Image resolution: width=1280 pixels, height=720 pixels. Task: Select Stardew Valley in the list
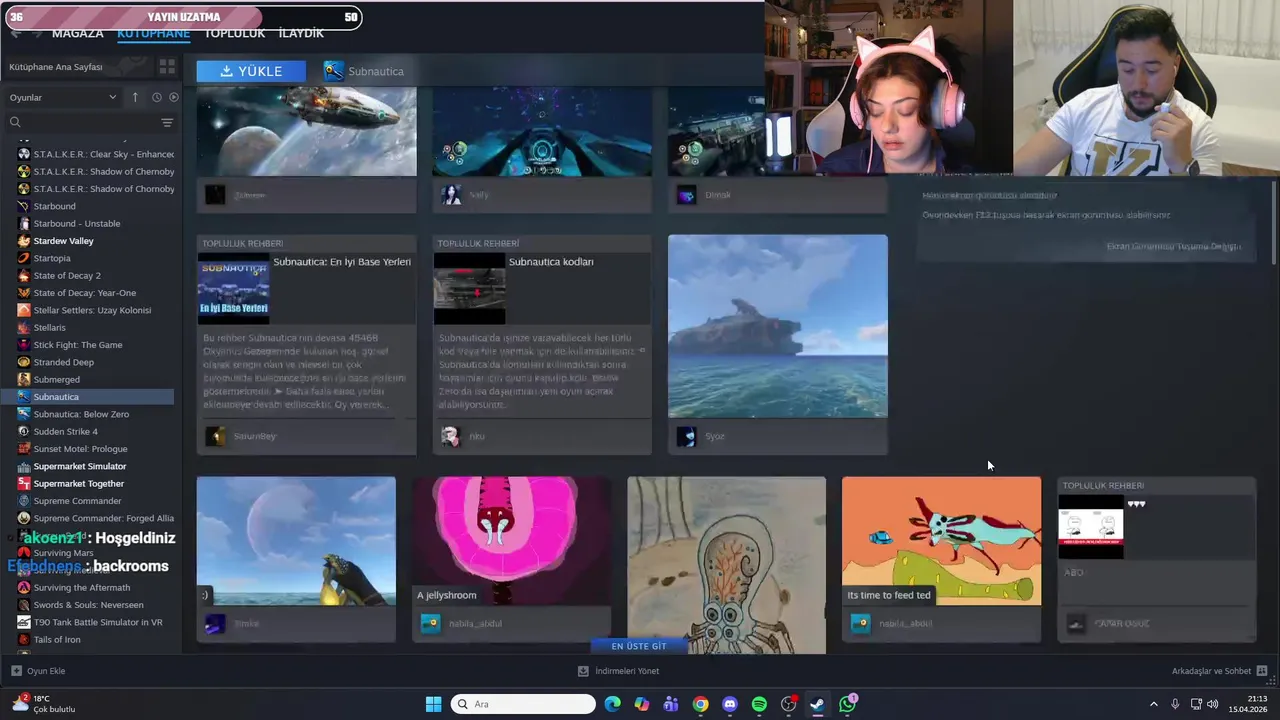pyautogui.click(x=63, y=241)
